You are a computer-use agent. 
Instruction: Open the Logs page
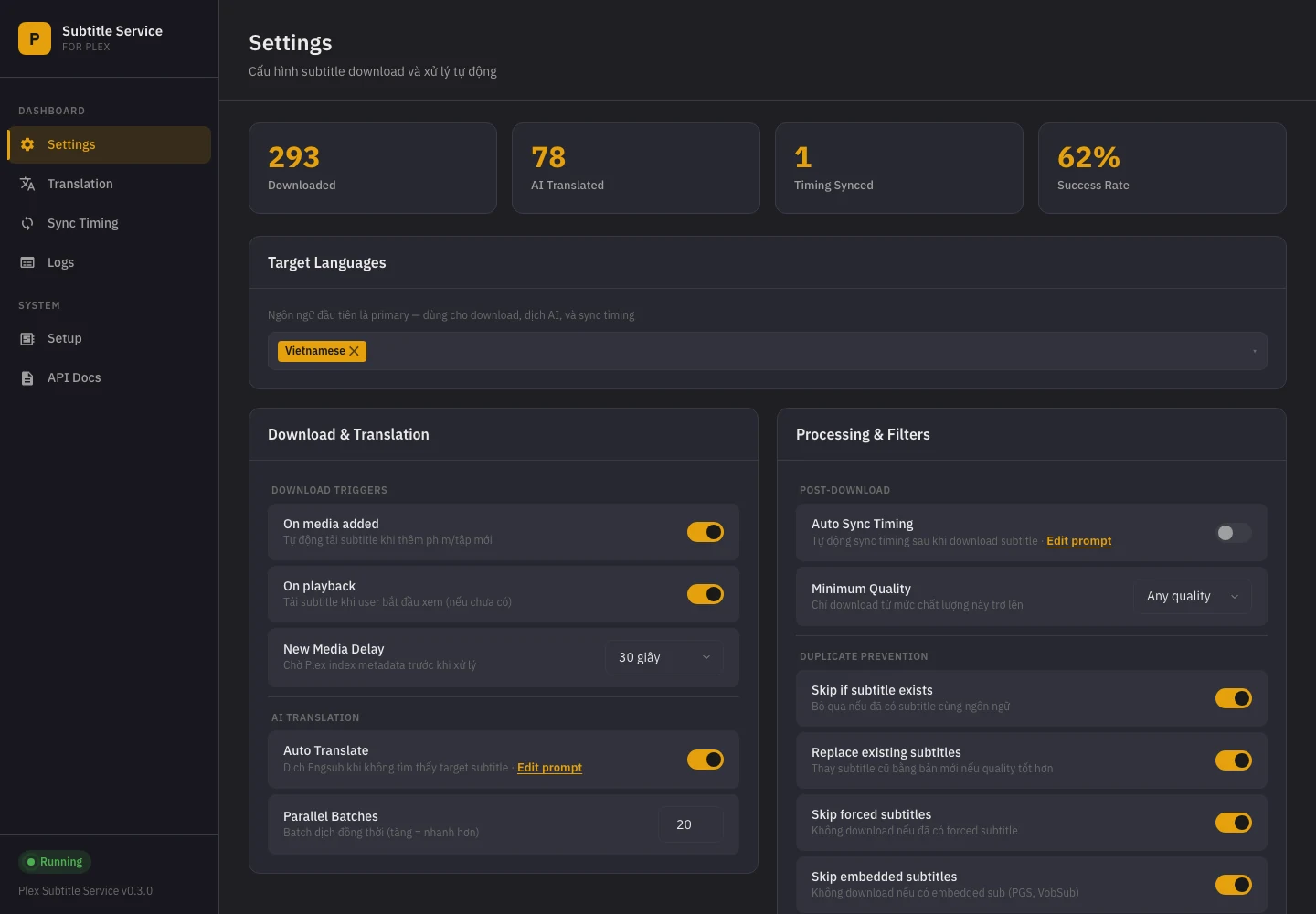[110, 262]
